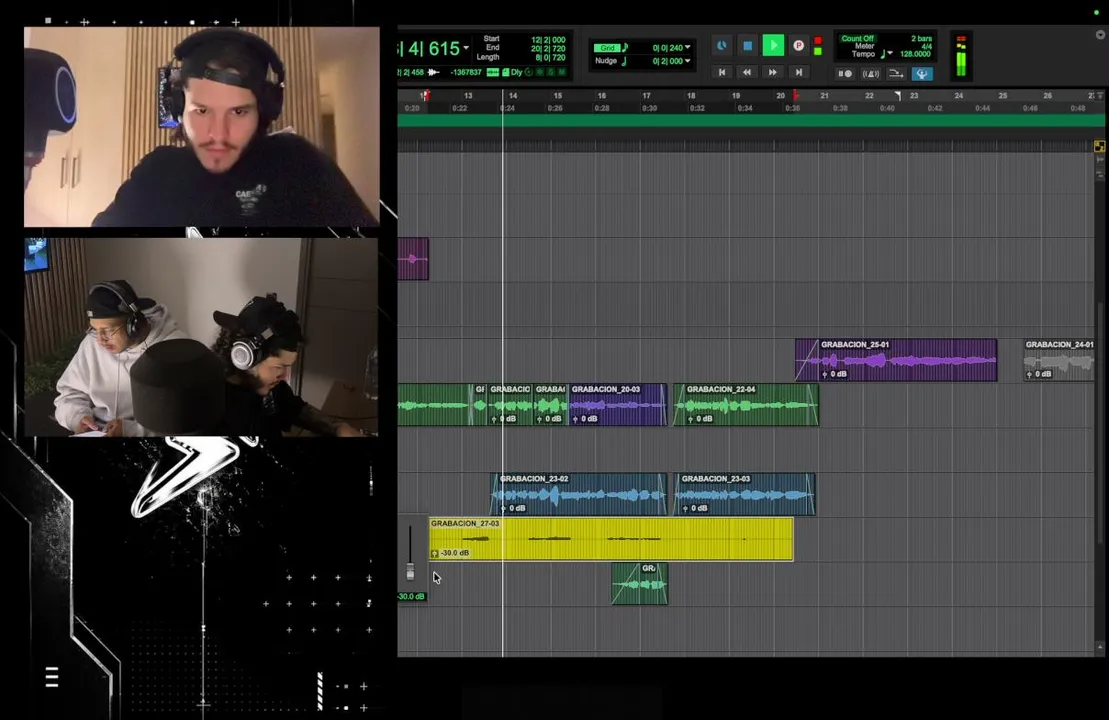Click the Dly delay compensation indicator
This screenshot has height=720, width=1109.
(516, 72)
